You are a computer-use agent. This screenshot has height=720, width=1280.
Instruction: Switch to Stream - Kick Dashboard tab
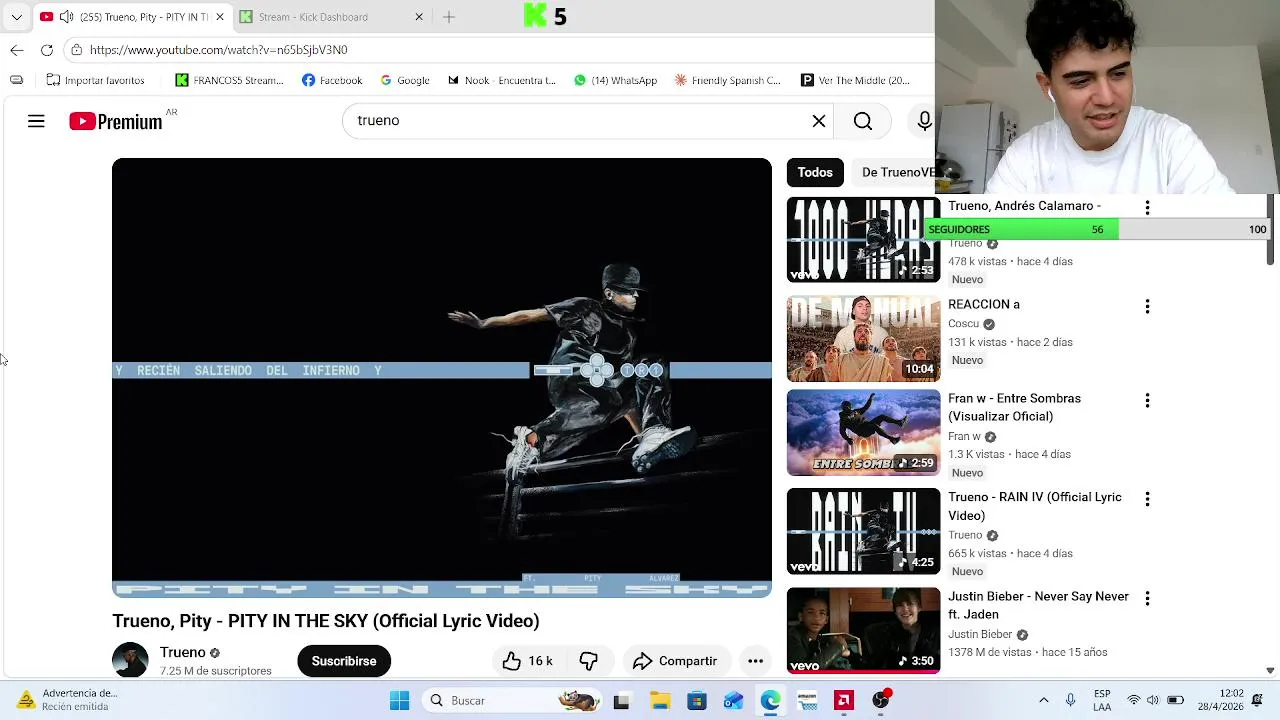coord(313,17)
